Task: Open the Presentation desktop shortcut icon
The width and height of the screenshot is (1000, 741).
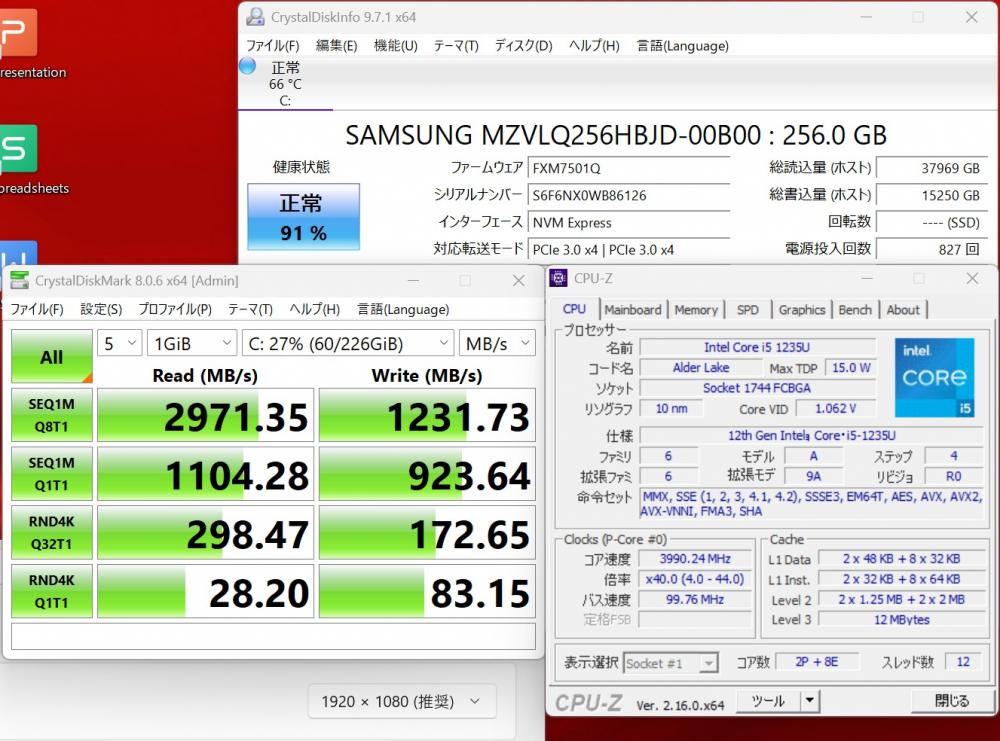Action: tap(18, 32)
